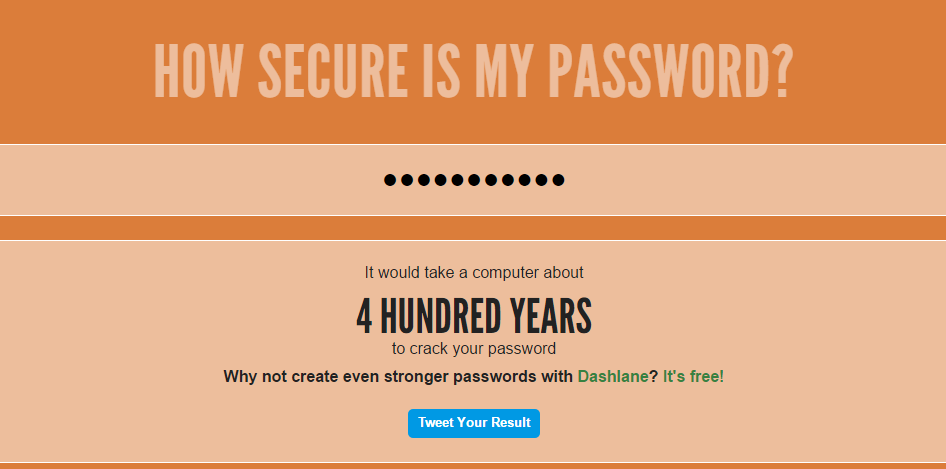This screenshot has width=946, height=469.
Task: Click the word "PASSWORD?" in the title
Action: click(669, 72)
